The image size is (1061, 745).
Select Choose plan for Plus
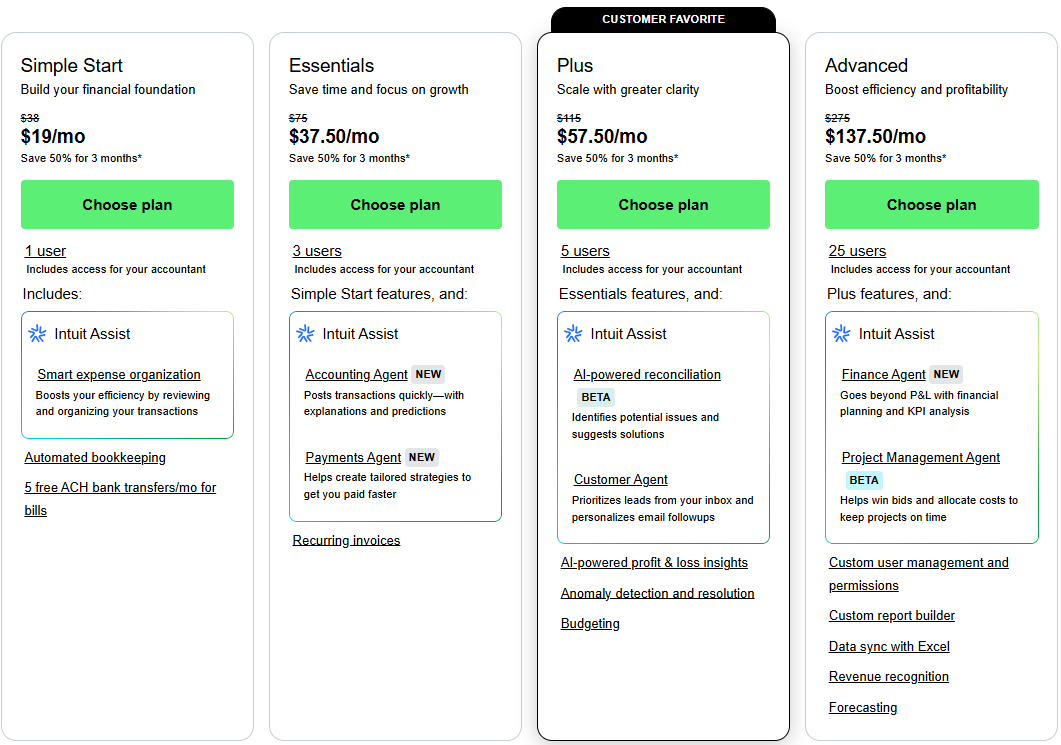(x=663, y=205)
